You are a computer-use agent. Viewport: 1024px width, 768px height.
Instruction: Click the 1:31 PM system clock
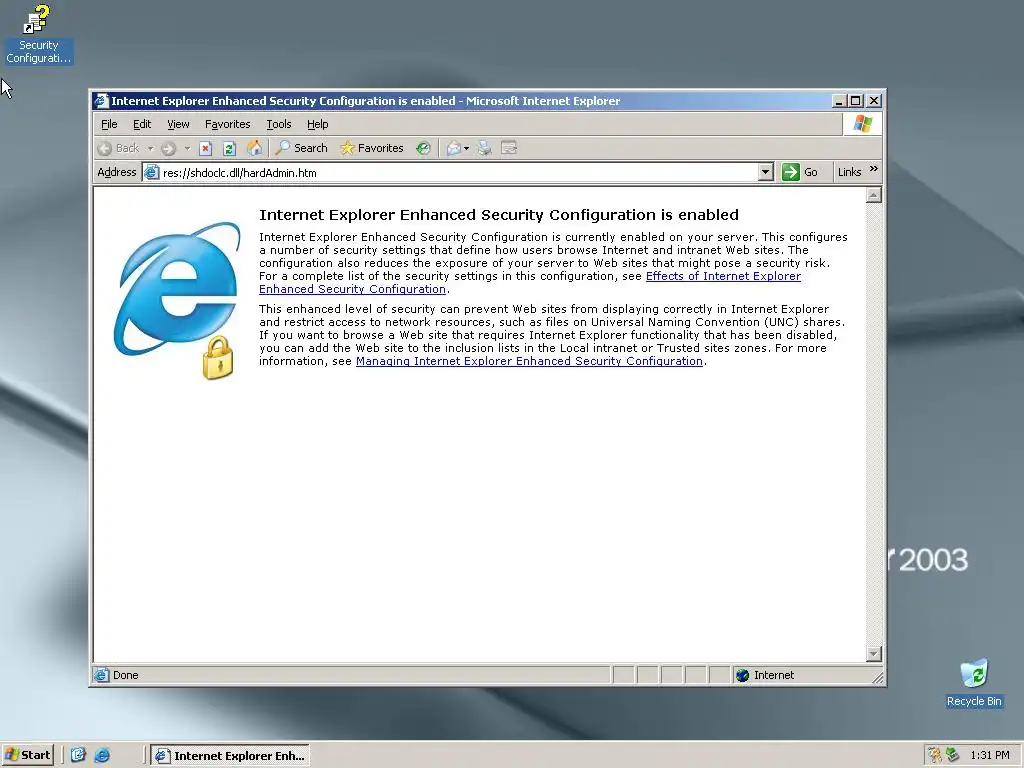tap(990, 756)
